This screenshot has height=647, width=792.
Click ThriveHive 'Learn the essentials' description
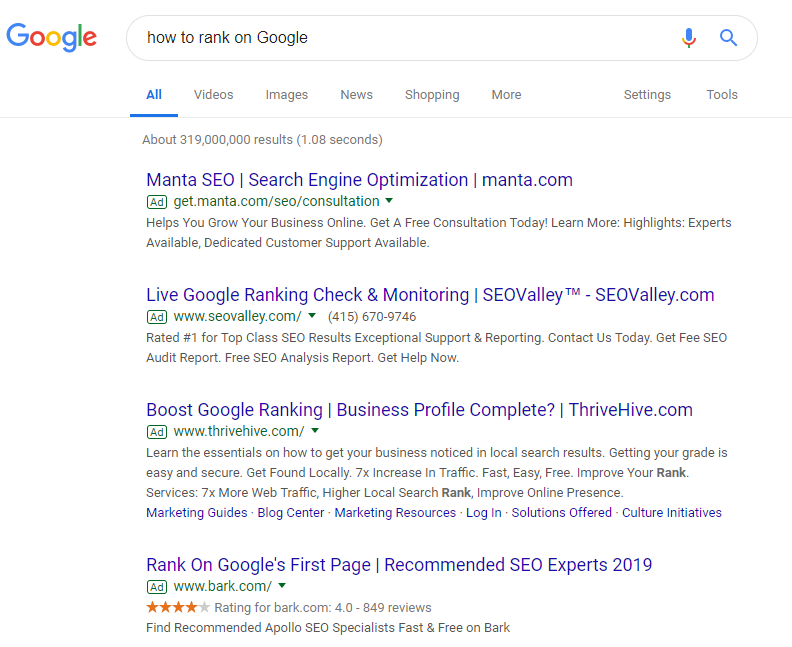(x=437, y=473)
